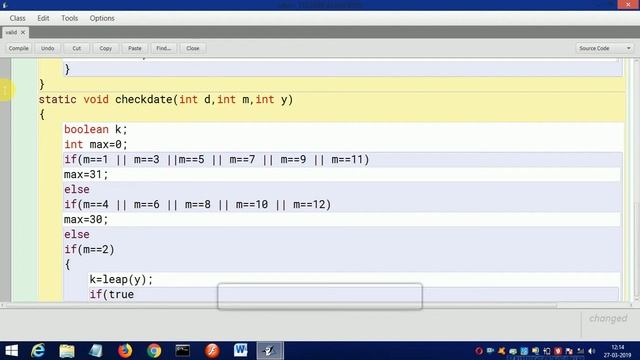Click the Cut button
This screenshot has height=360, width=640.
(76, 48)
